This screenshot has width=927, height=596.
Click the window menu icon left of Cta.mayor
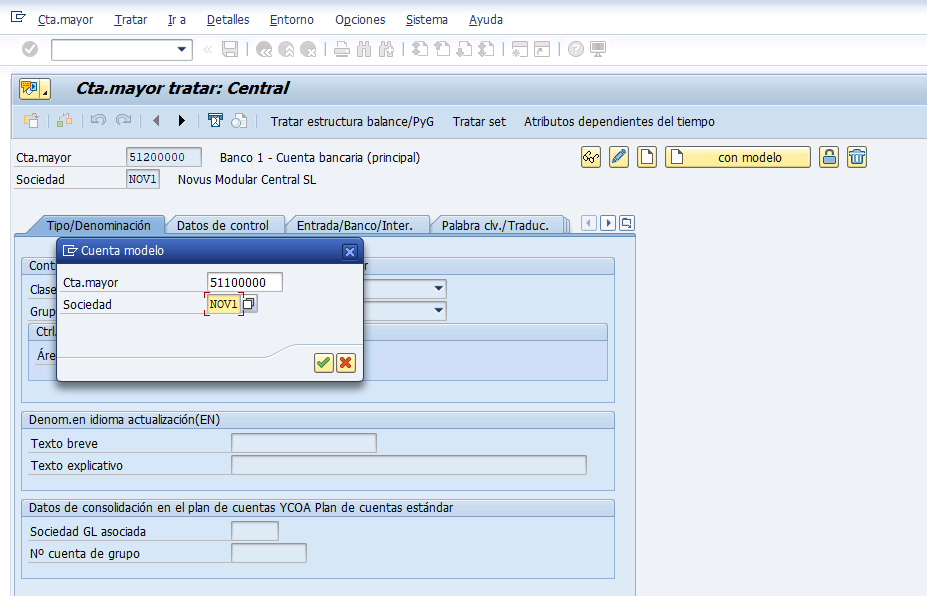pos(18,17)
